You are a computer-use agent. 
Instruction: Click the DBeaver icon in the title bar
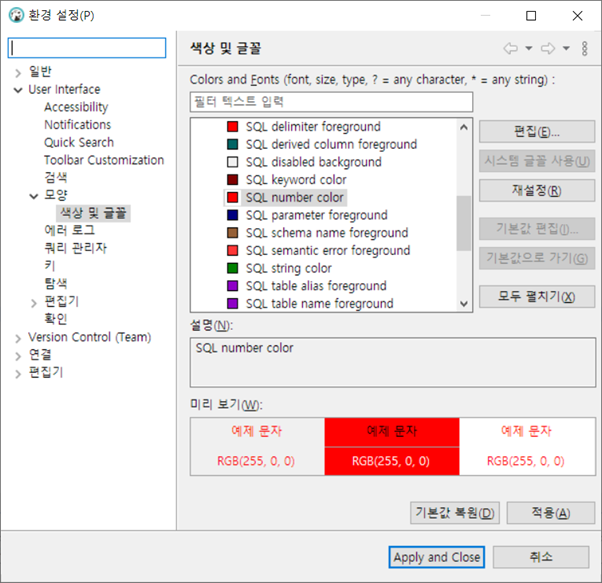point(16,16)
